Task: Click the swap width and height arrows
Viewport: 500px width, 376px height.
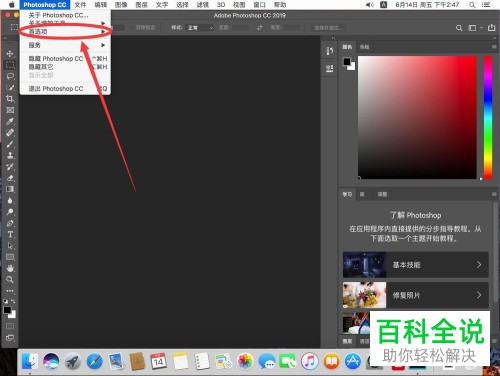Action: pyautogui.click(x=260, y=28)
